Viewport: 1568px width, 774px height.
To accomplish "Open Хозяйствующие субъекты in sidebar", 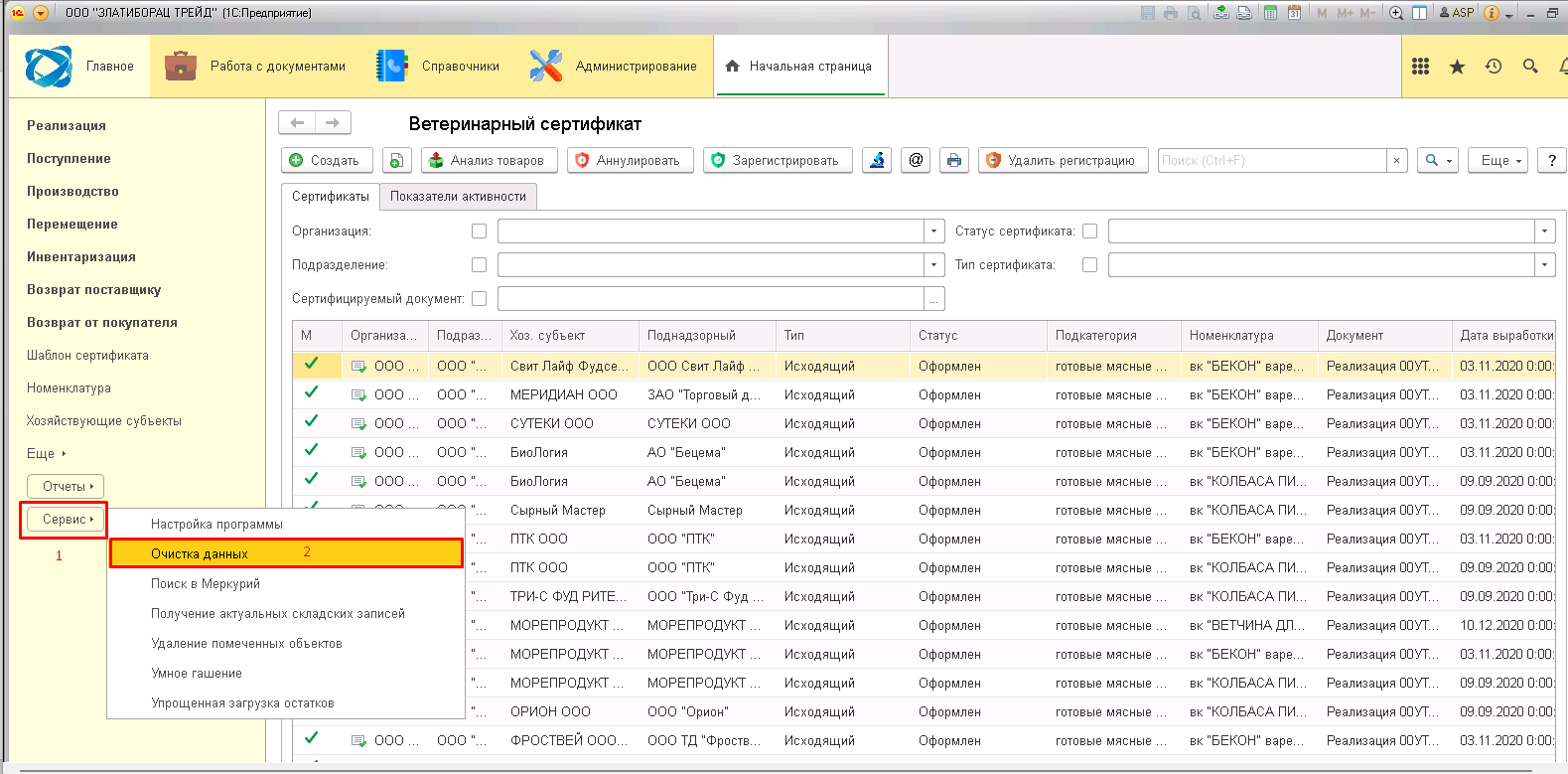I will tap(104, 421).
